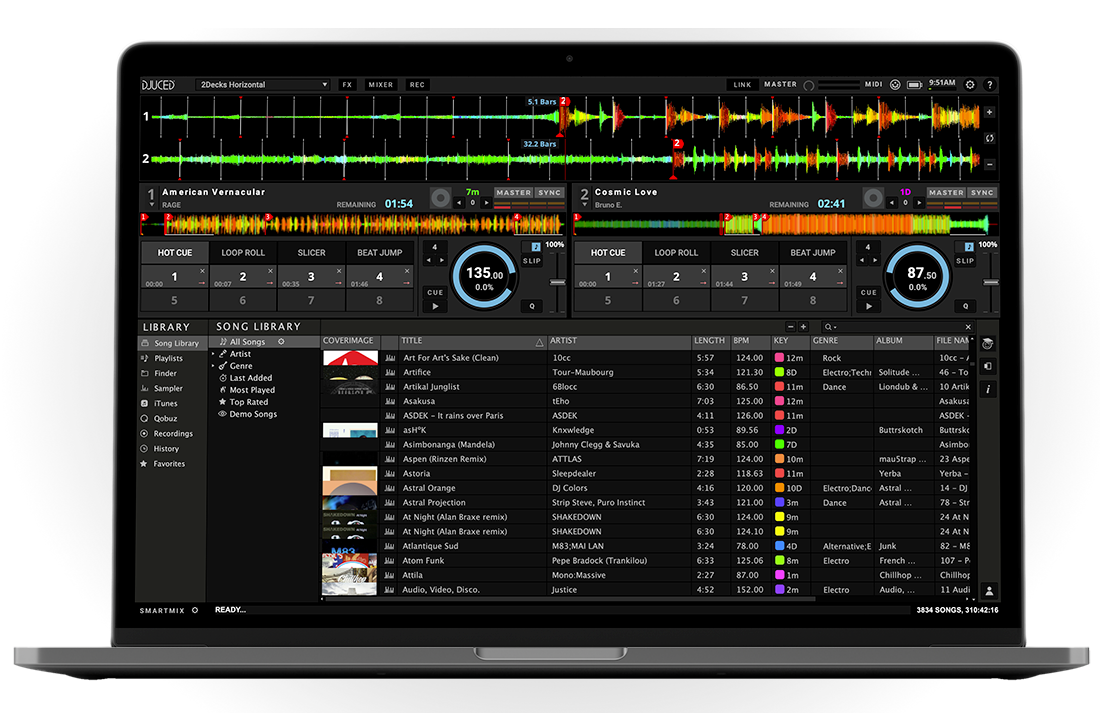Viewport: 1100px width, 713px height.
Task: Open the deck 1 number dropdown arrow
Action: pos(151,206)
